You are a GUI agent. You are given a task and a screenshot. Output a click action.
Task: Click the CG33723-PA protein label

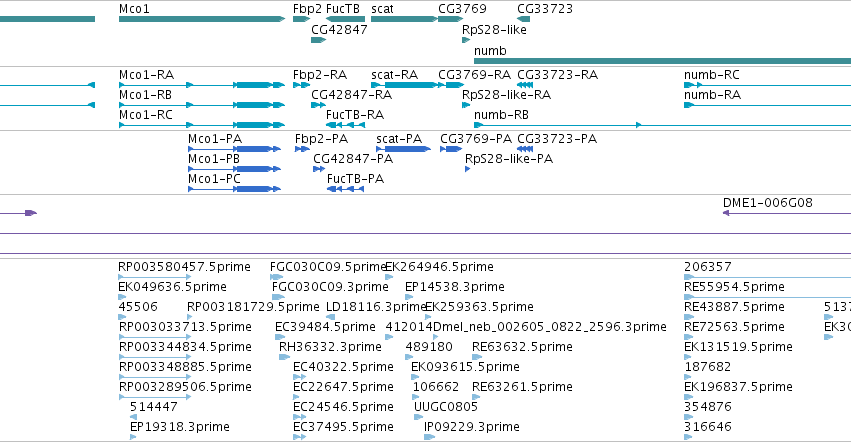point(557,138)
